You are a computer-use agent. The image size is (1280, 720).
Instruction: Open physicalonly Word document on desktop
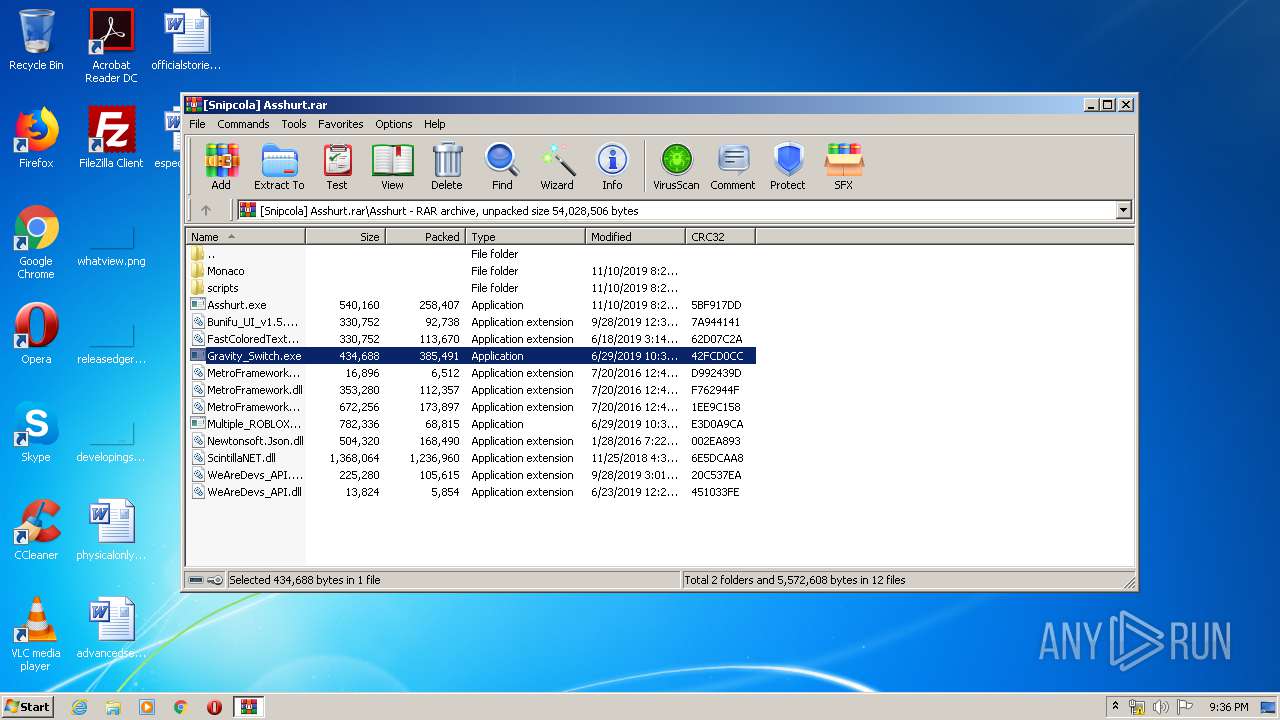tap(111, 529)
